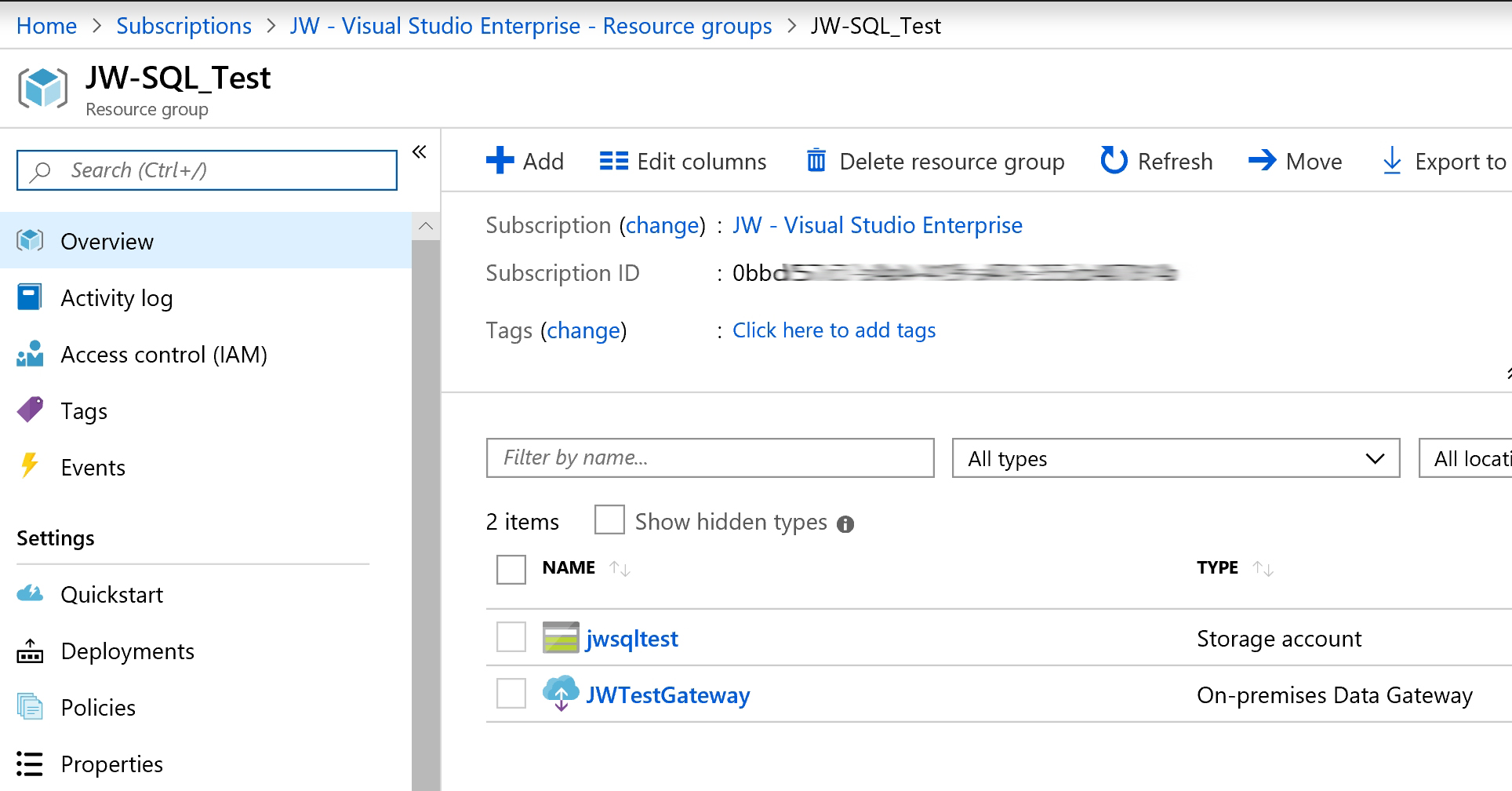Image resolution: width=1512 pixels, height=791 pixels.
Task: Click the '2 items' count text
Action: 522,522
